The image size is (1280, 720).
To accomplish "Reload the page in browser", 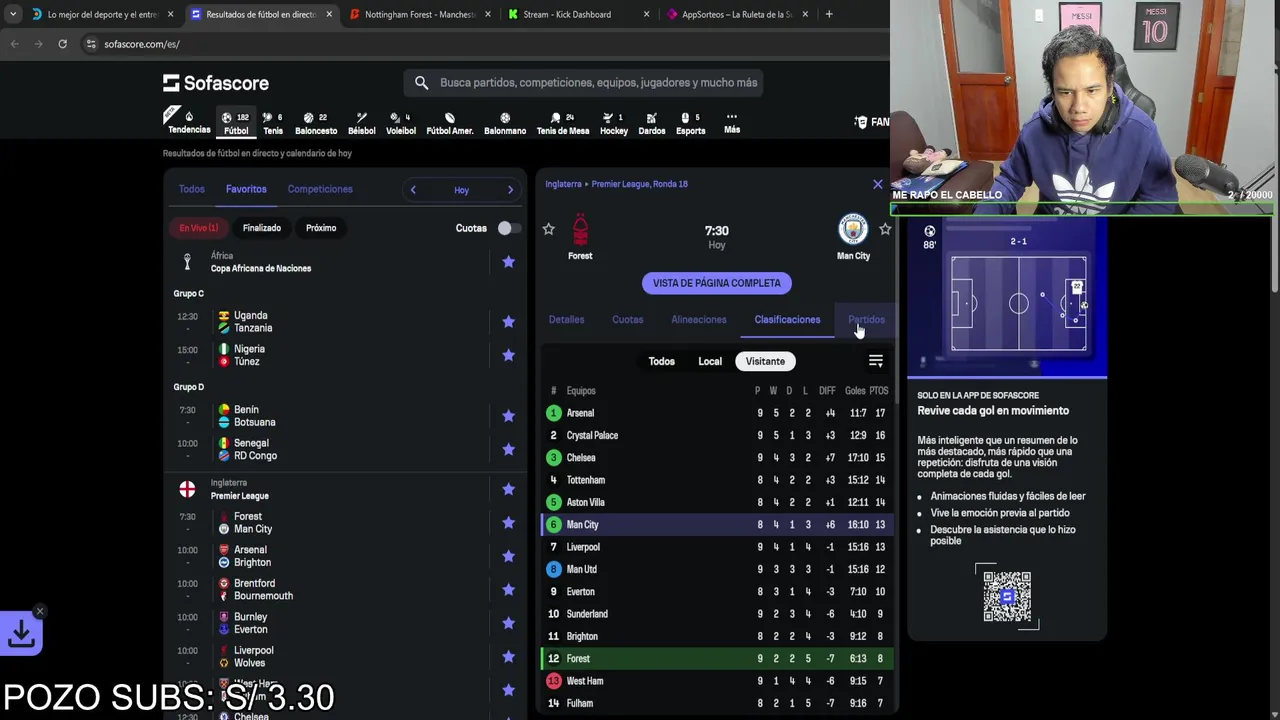I will tap(62, 44).
